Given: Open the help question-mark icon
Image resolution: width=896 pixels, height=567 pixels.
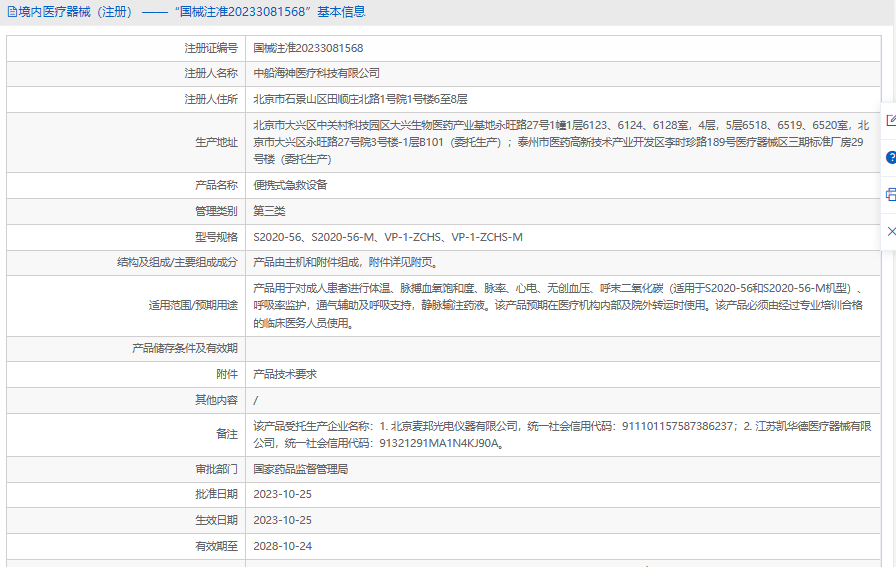Looking at the screenshot, I should click(891, 158).
